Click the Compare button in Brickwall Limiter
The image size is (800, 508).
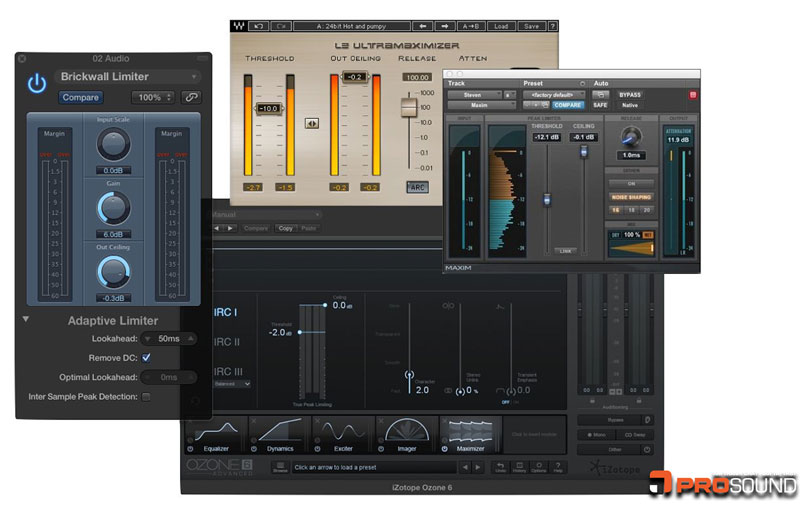pyautogui.click(x=81, y=97)
